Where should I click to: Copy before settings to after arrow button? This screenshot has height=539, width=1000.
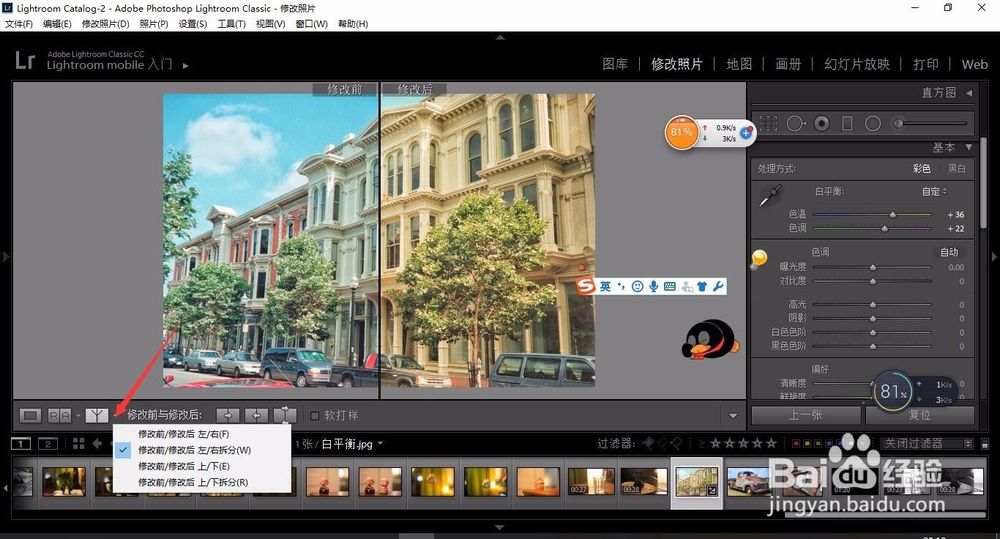(228, 416)
